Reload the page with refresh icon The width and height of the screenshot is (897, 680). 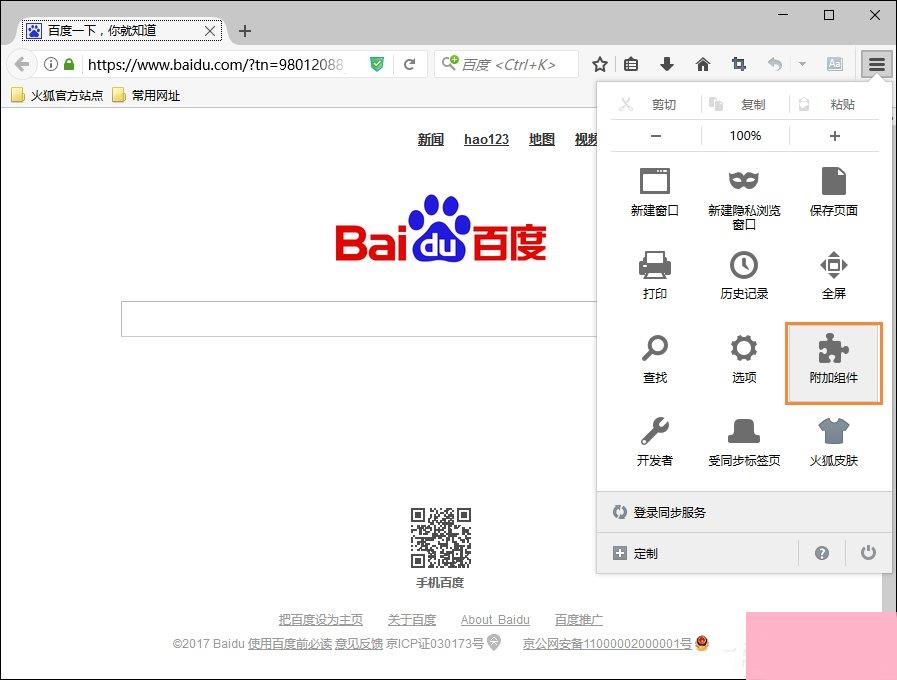pyautogui.click(x=409, y=64)
